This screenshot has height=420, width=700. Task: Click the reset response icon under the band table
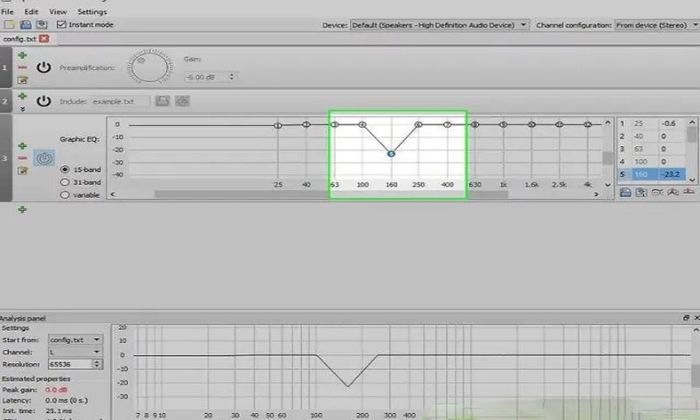(689, 192)
